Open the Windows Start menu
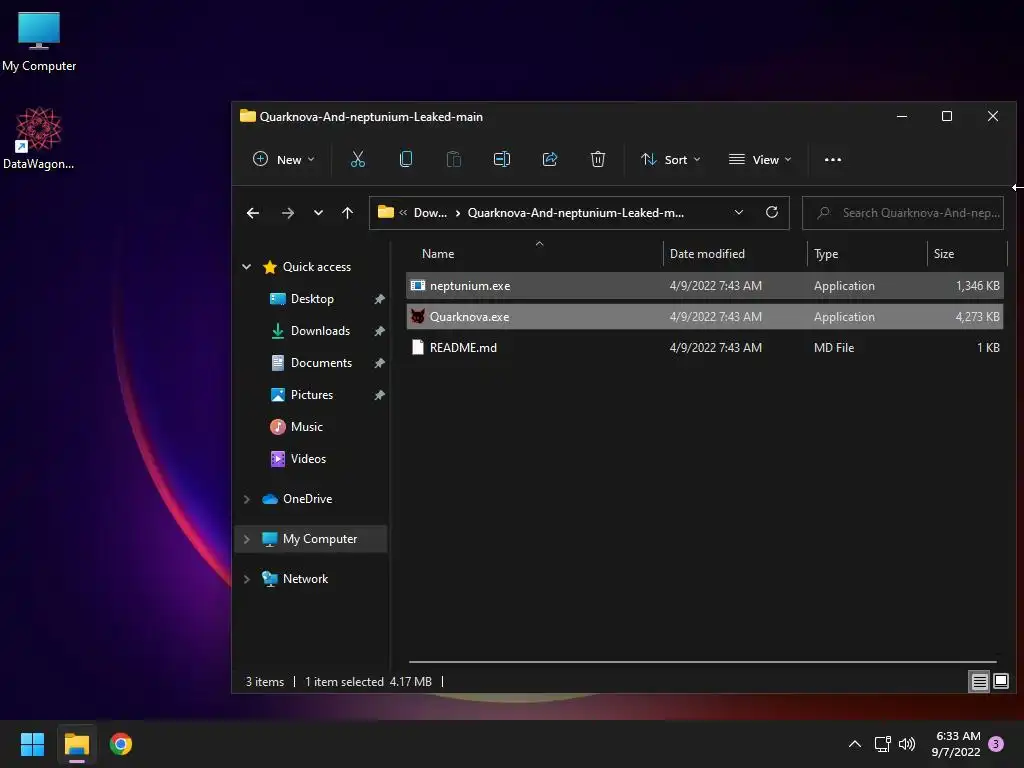The image size is (1024, 768). (x=32, y=744)
